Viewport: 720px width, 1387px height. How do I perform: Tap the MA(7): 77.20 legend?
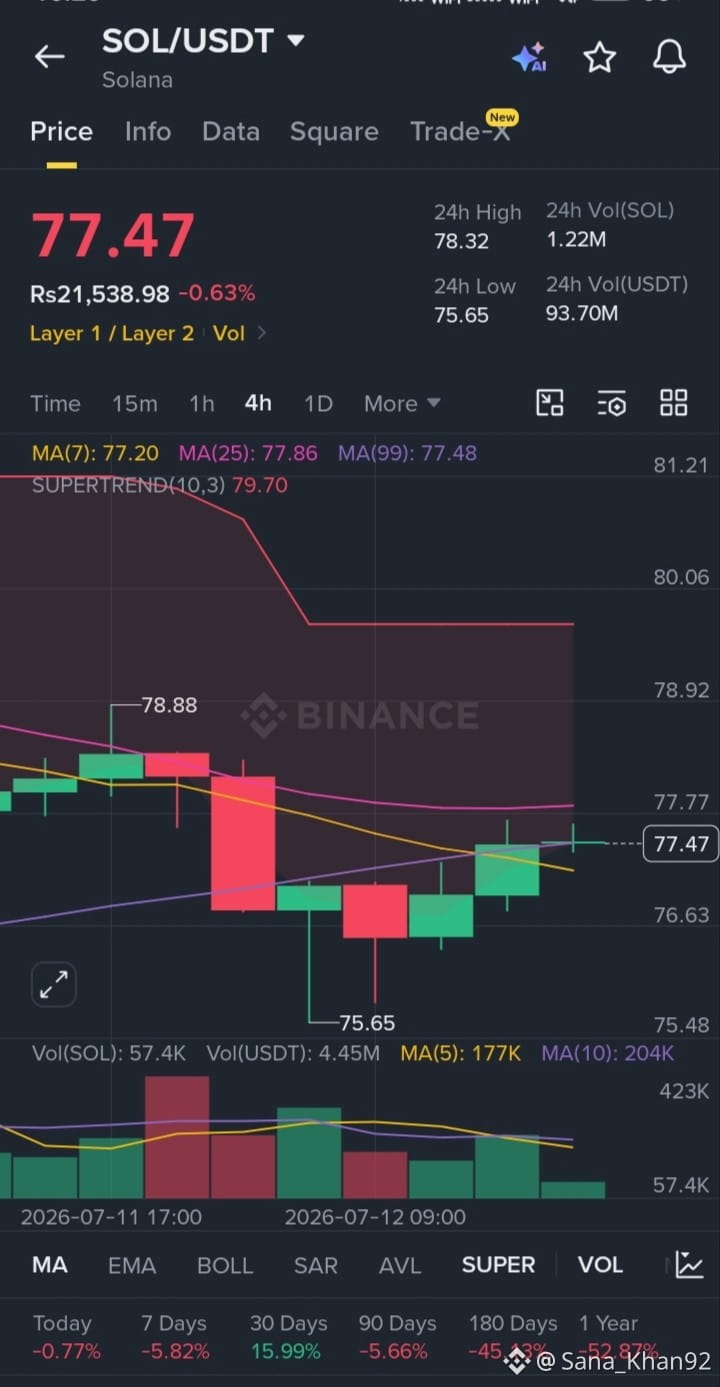[95, 453]
